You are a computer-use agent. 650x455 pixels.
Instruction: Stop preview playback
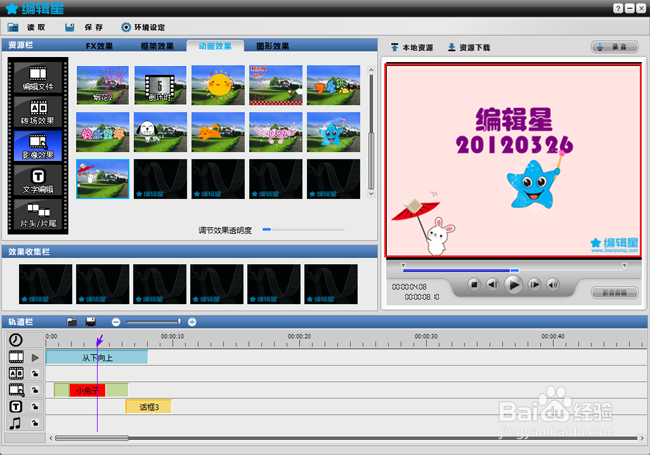[474, 284]
